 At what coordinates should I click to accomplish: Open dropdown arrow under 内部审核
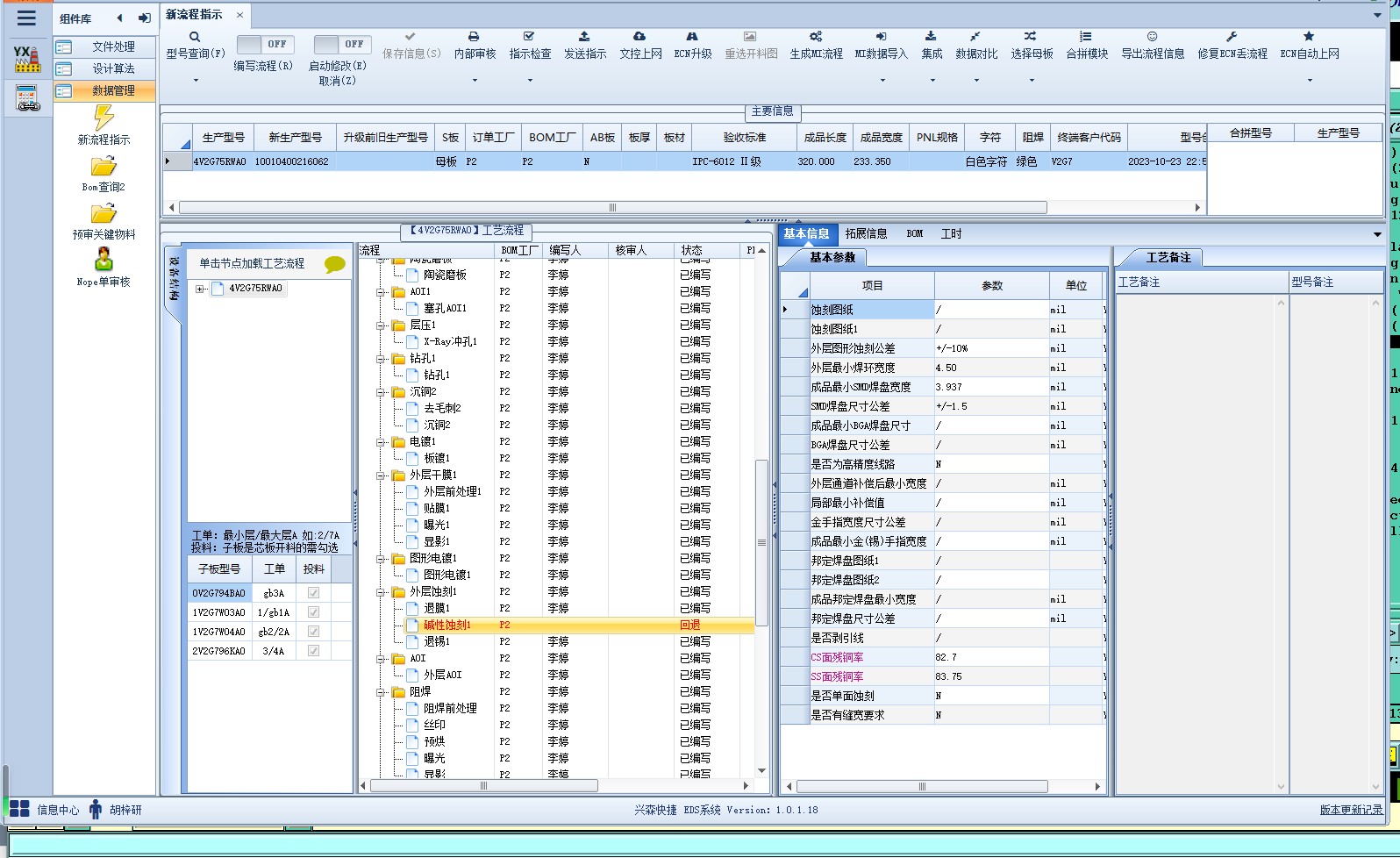pos(475,81)
